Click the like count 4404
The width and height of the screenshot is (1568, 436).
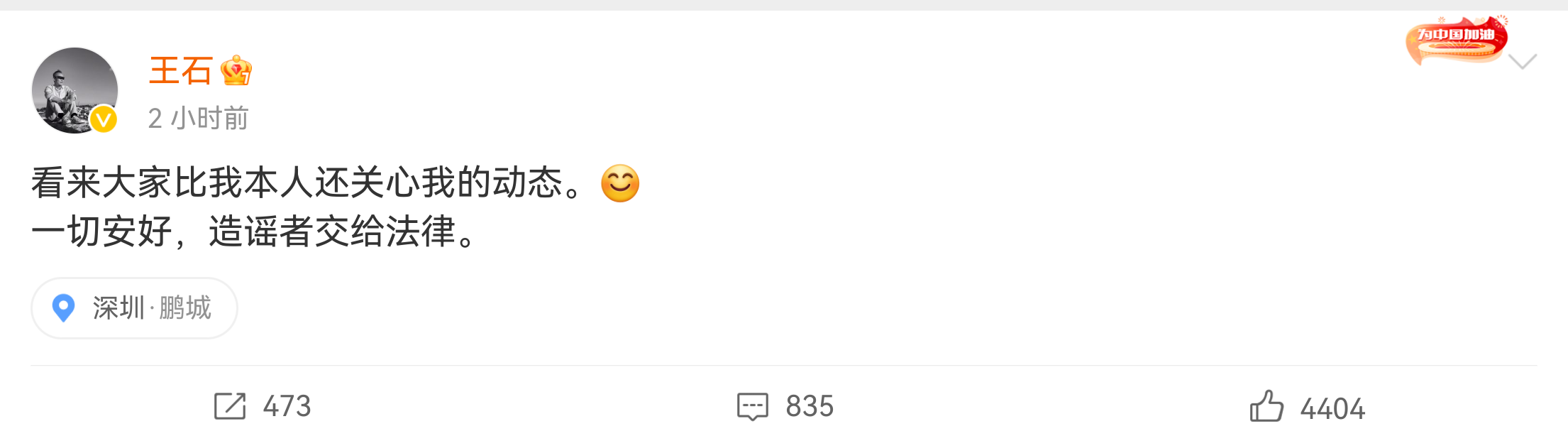pos(1332,408)
